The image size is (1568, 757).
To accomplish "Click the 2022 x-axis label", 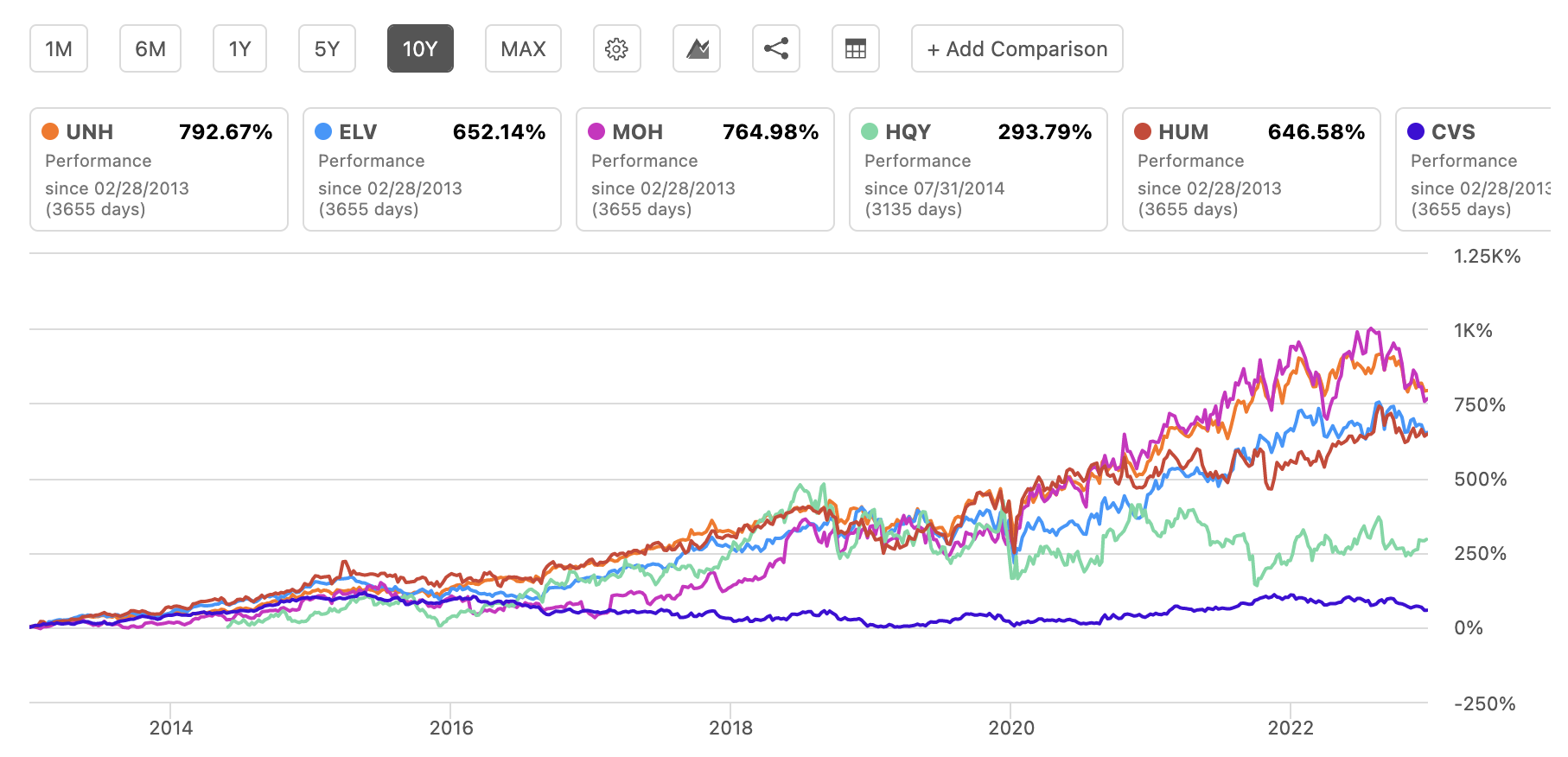I will pyautogui.click(x=1291, y=728).
